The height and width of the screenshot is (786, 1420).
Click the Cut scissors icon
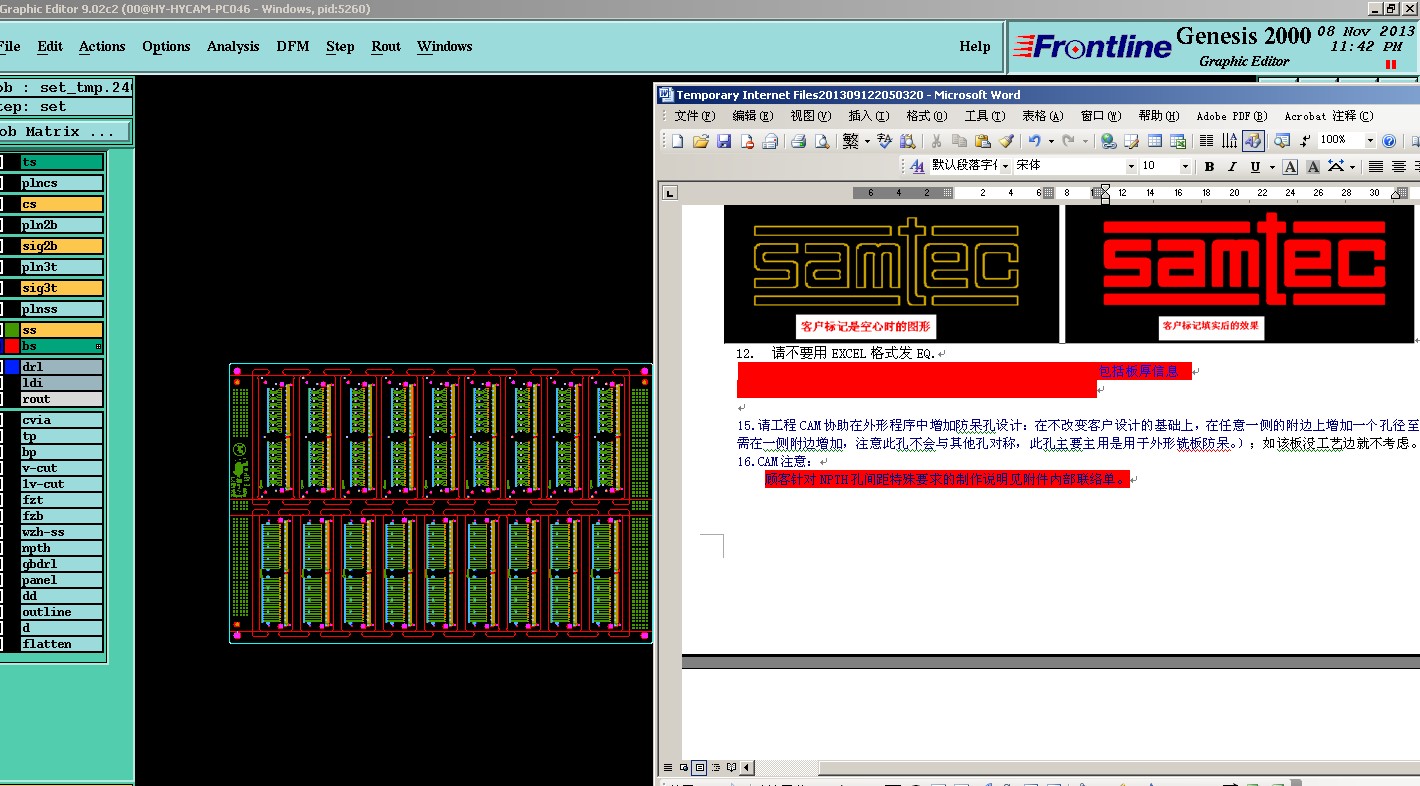937,141
